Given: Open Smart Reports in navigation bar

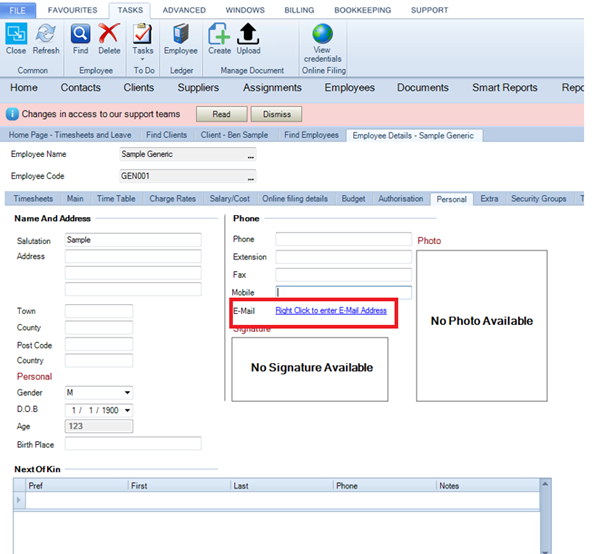Looking at the screenshot, I should 504,88.
